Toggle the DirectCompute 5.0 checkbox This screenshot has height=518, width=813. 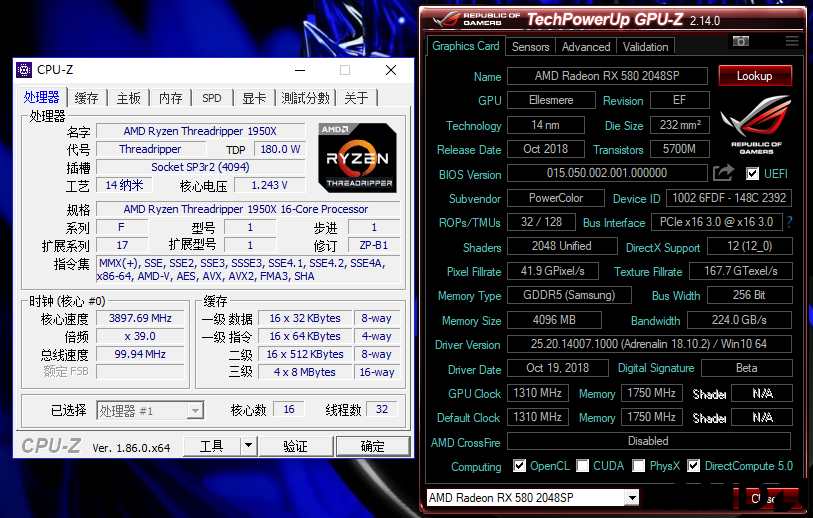coord(693,466)
